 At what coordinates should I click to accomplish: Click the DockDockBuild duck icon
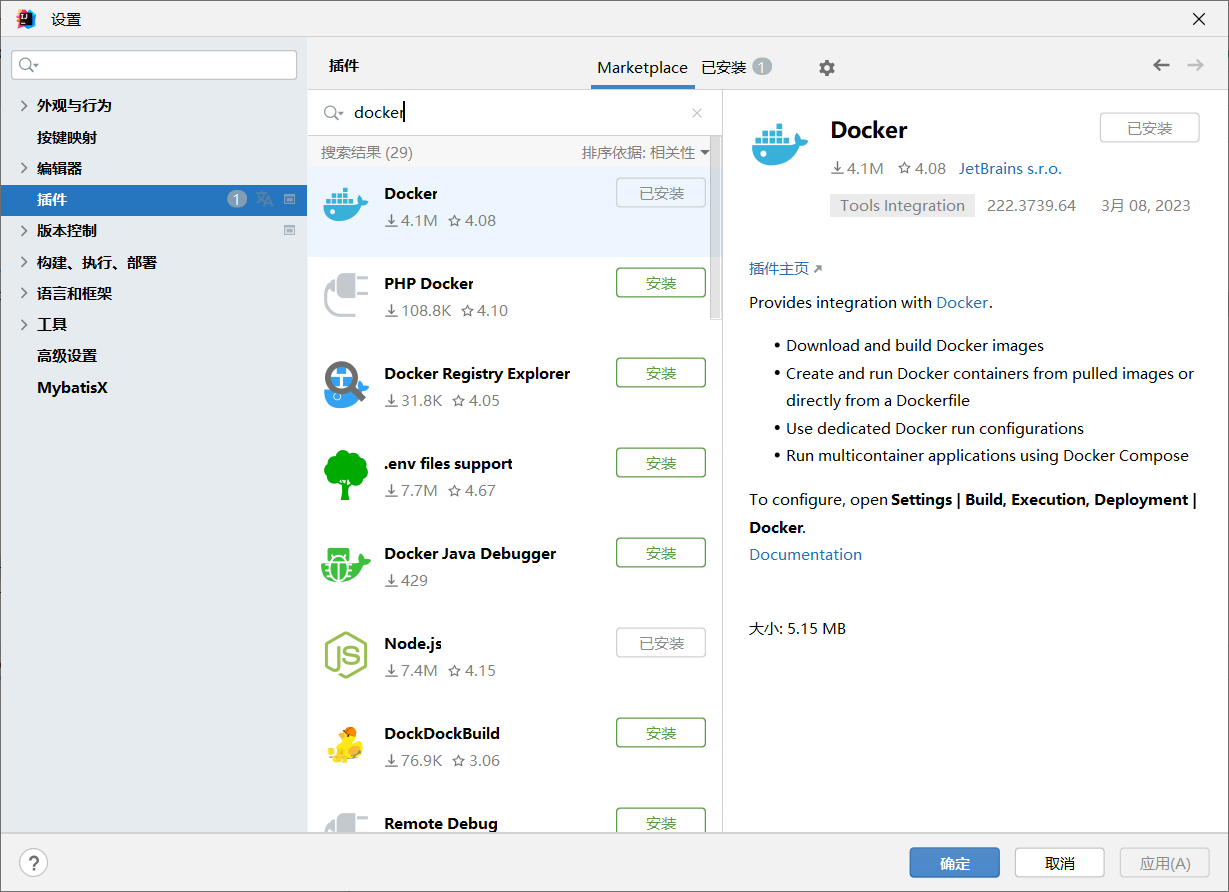pos(345,745)
